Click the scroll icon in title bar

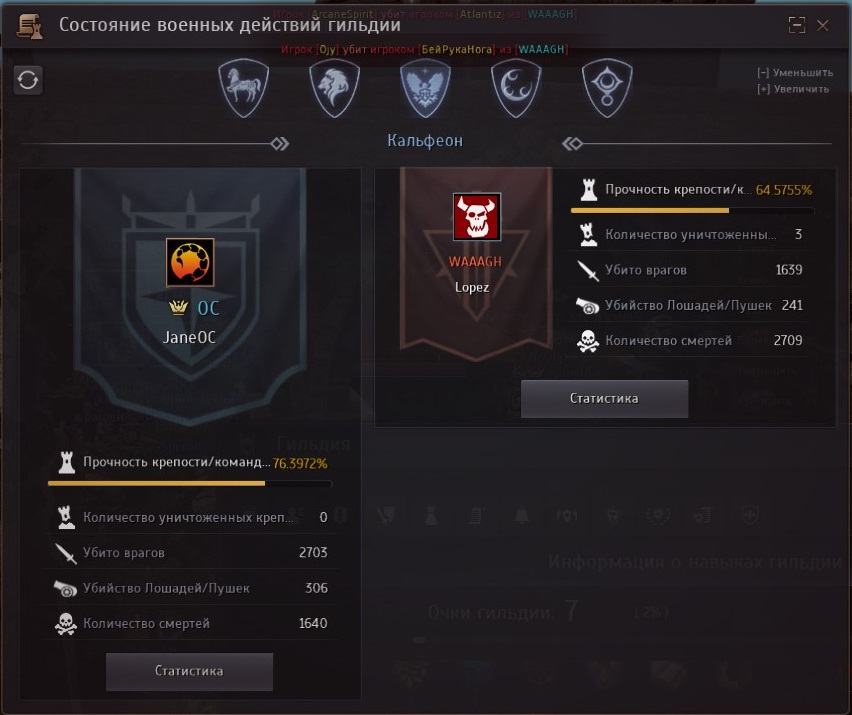[x=29, y=26]
